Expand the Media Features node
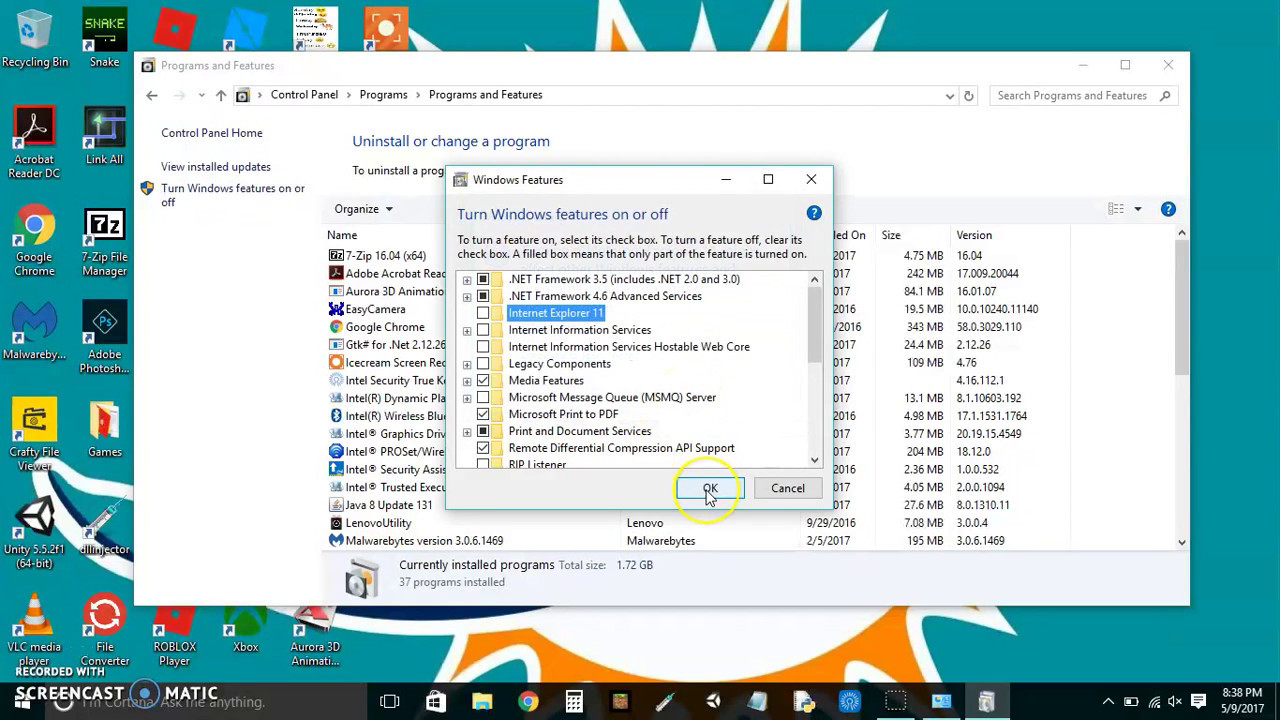This screenshot has height=720, width=1280. (x=467, y=381)
